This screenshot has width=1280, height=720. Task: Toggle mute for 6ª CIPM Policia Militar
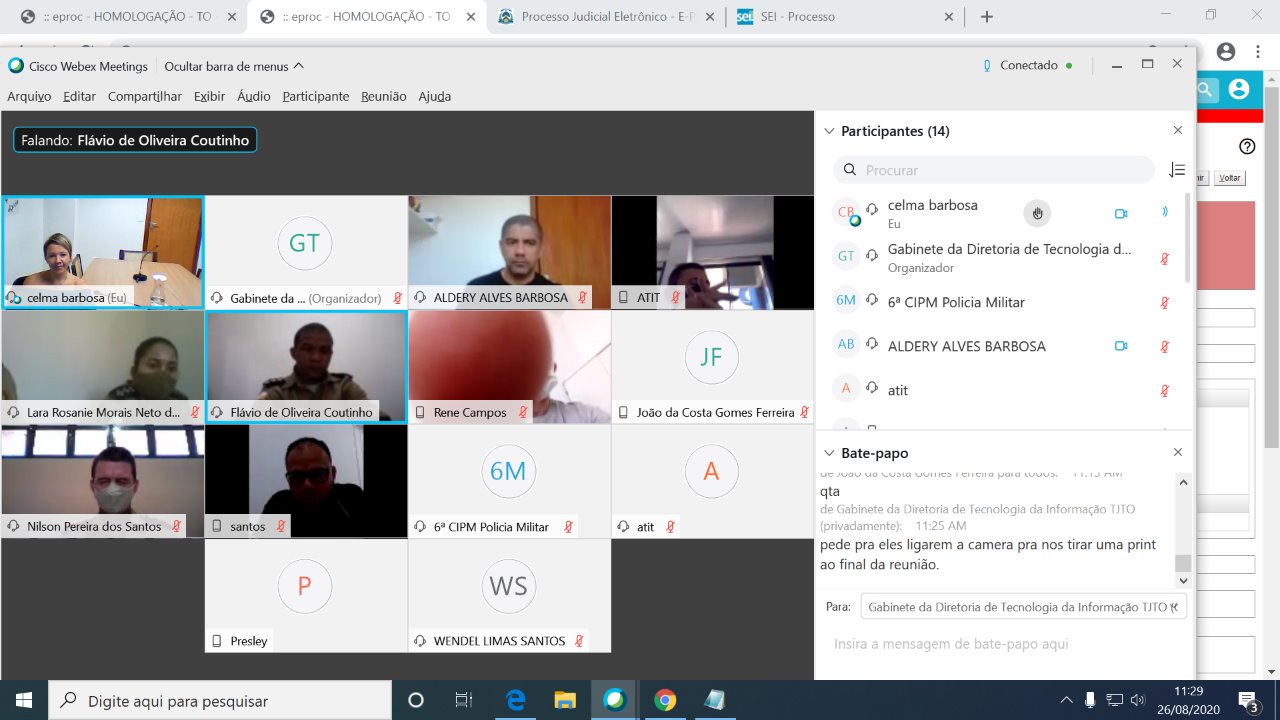coord(1164,302)
